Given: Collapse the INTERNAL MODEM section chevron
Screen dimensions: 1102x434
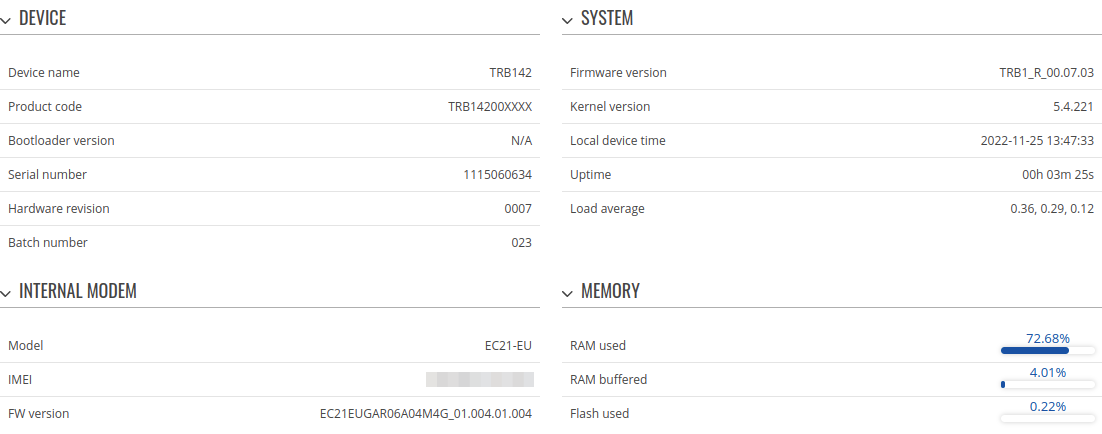Looking at the screenshot, I should (6, 293).
